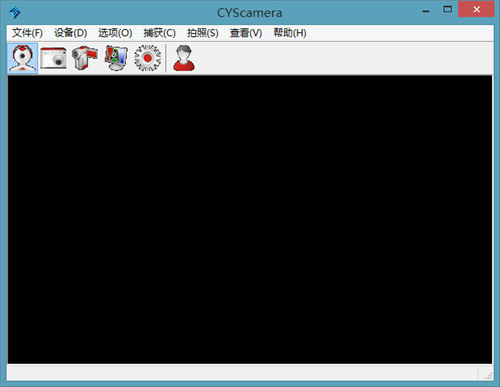The width and height of the screenshot is (500, 387).
Task: Click inside the black video preview area
Action: [x=250, y=219]
